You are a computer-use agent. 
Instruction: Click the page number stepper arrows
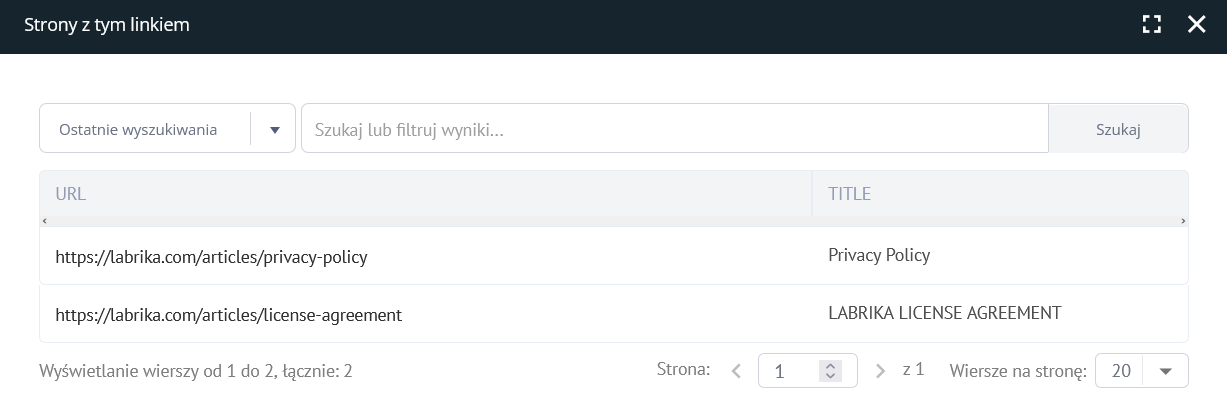[x=829, y=371]
